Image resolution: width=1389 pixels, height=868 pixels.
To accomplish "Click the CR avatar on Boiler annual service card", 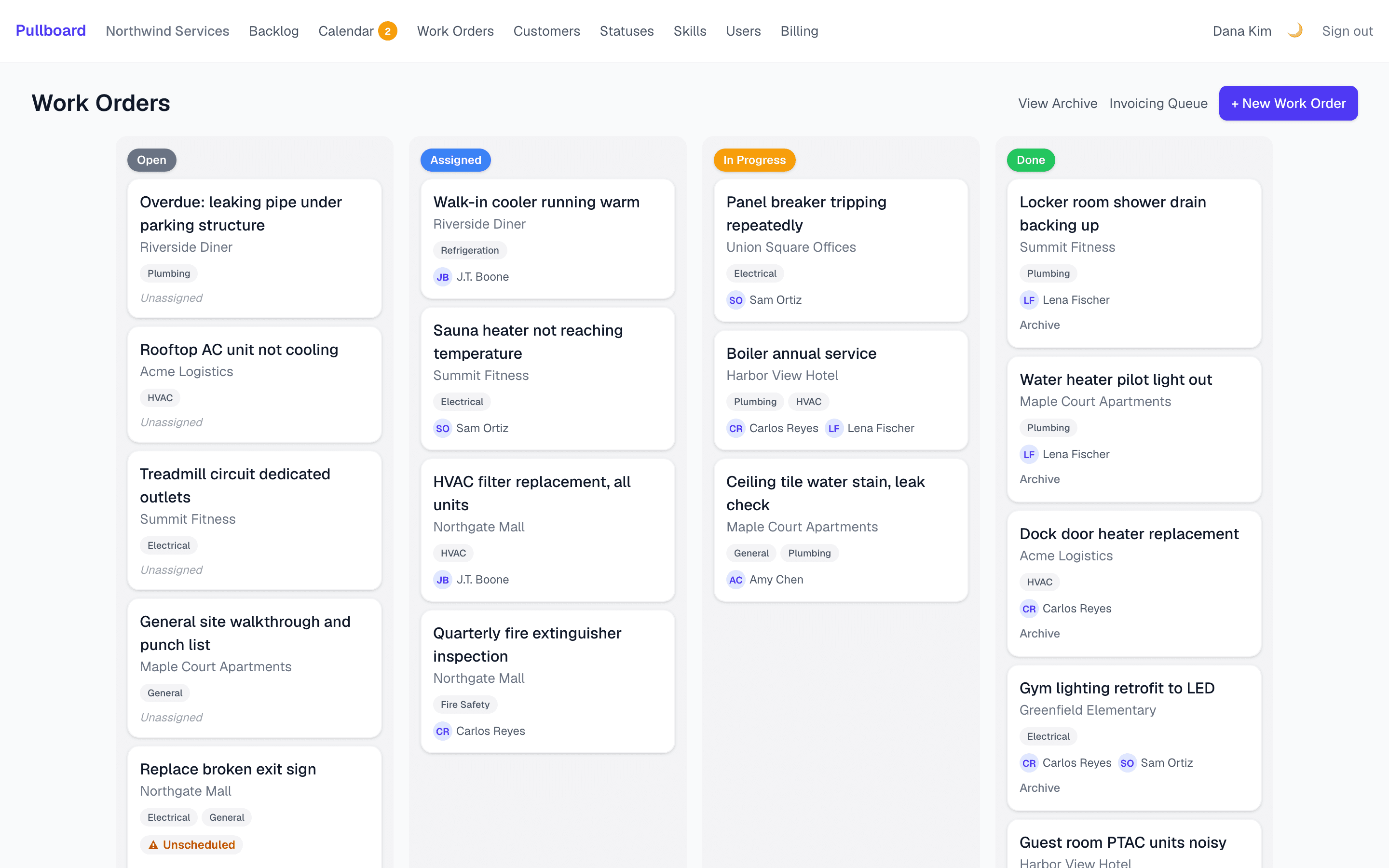I will (736, 428).
